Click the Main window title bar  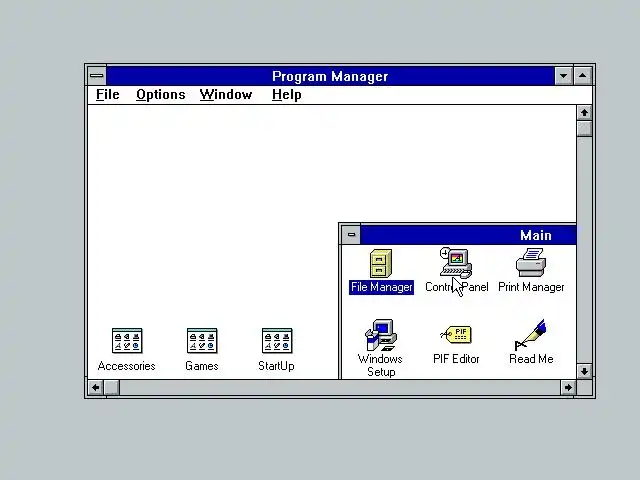click(468, 235)
